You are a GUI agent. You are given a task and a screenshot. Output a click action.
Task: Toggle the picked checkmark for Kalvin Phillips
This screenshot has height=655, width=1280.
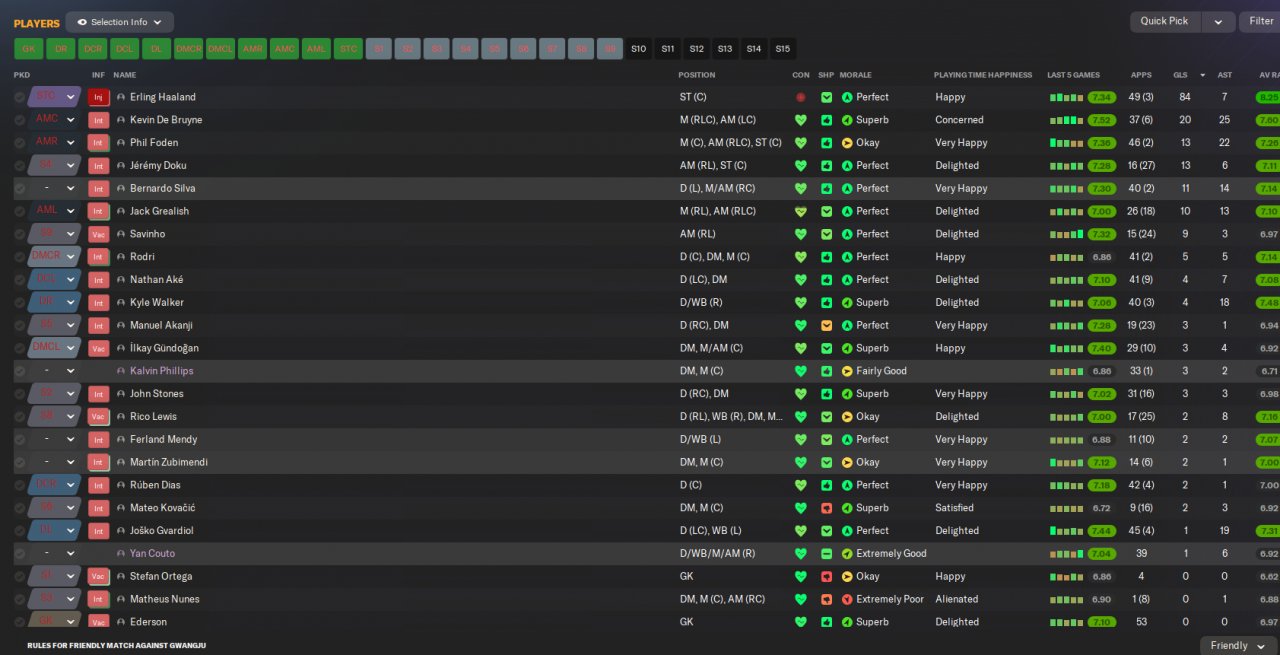click(19, 371)
